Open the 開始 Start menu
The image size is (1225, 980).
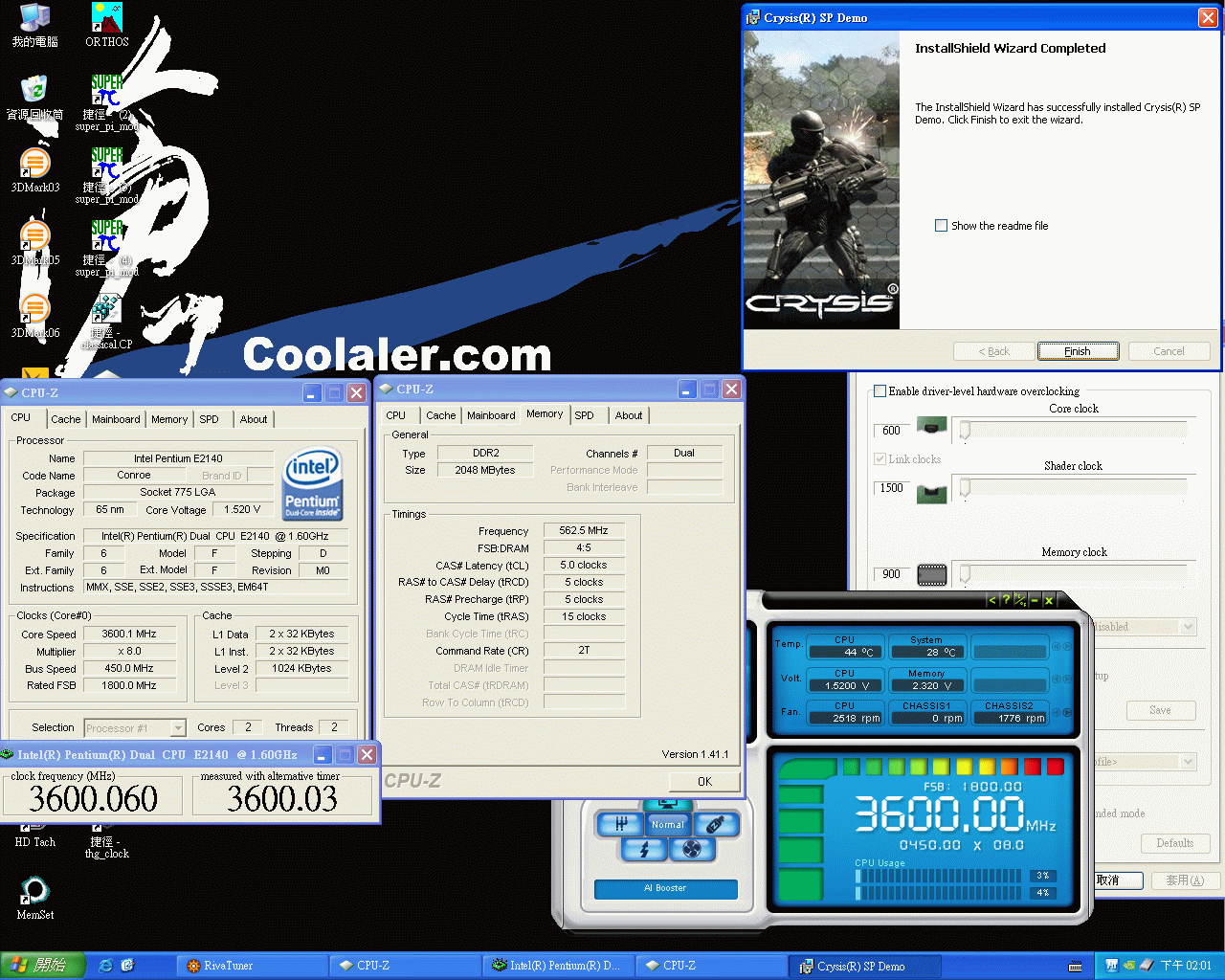click(x=43, y=966)
